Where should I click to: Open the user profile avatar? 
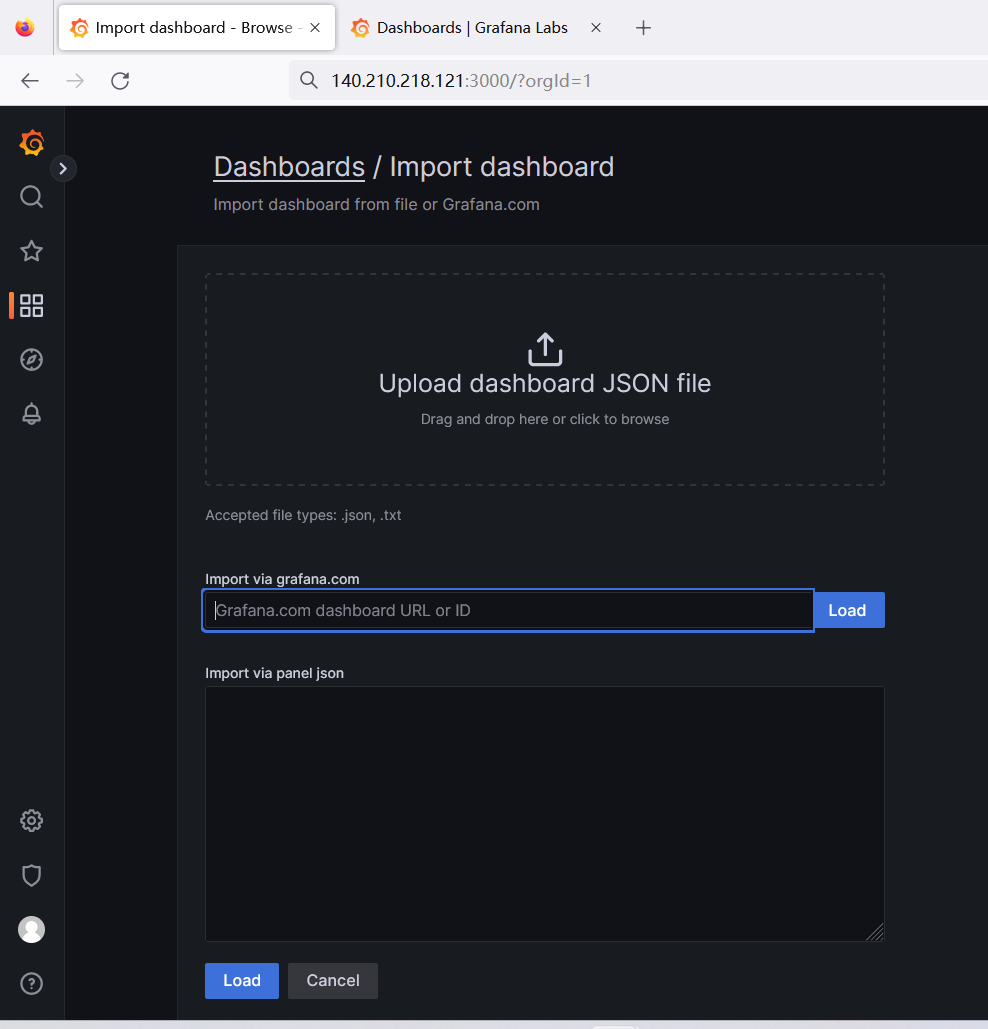point(31,929)
